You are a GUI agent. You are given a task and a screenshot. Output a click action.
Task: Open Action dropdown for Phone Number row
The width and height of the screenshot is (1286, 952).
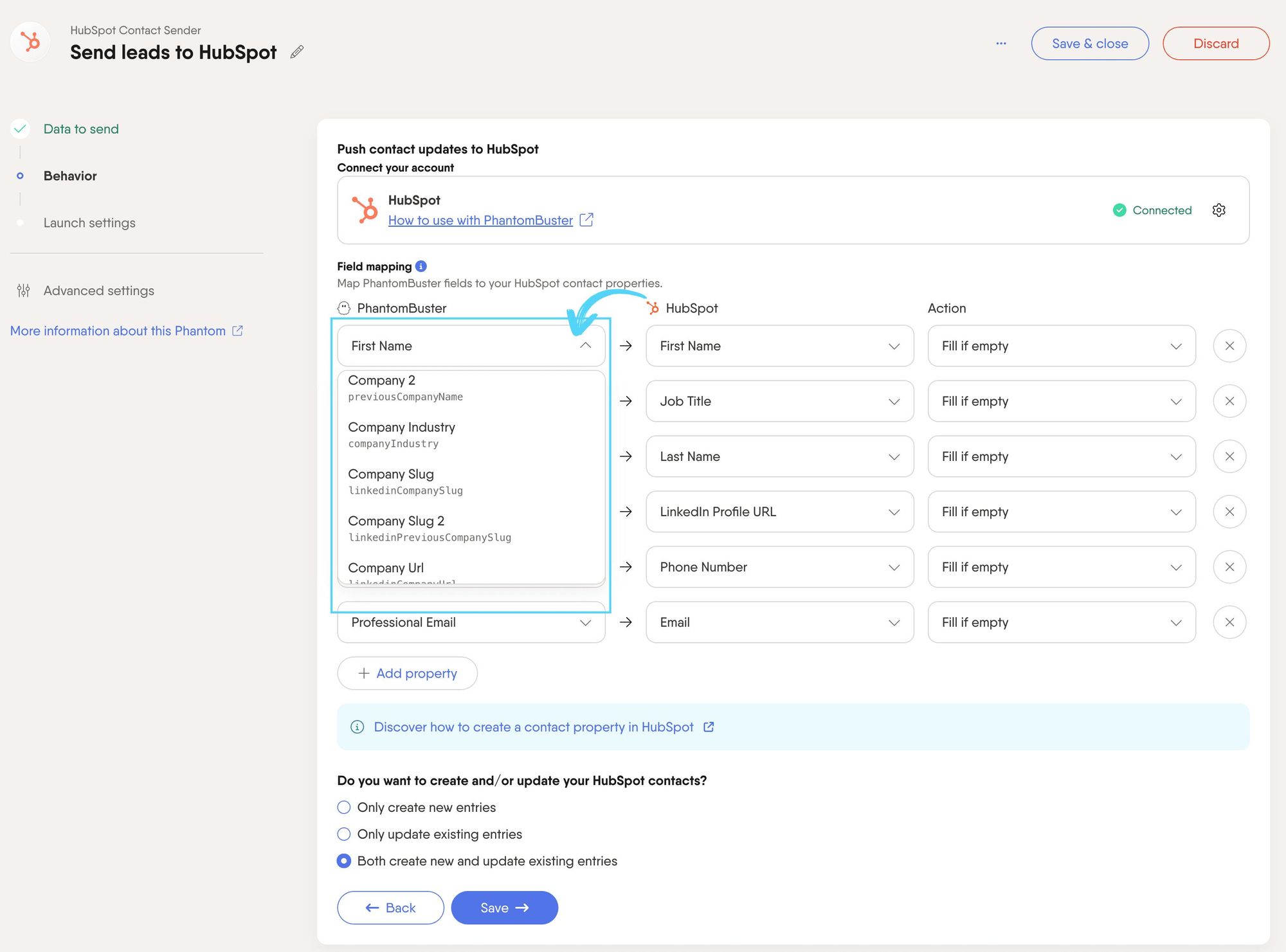pyautogui.click(x=1062, y=567)
